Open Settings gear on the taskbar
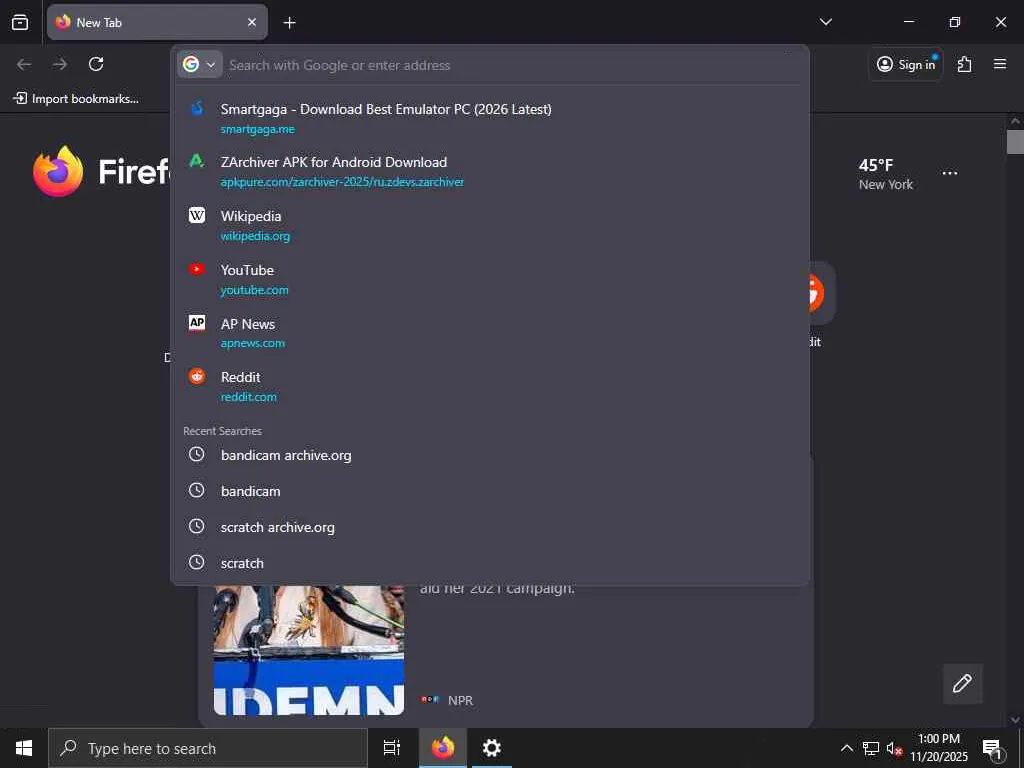 pos(491,748)
